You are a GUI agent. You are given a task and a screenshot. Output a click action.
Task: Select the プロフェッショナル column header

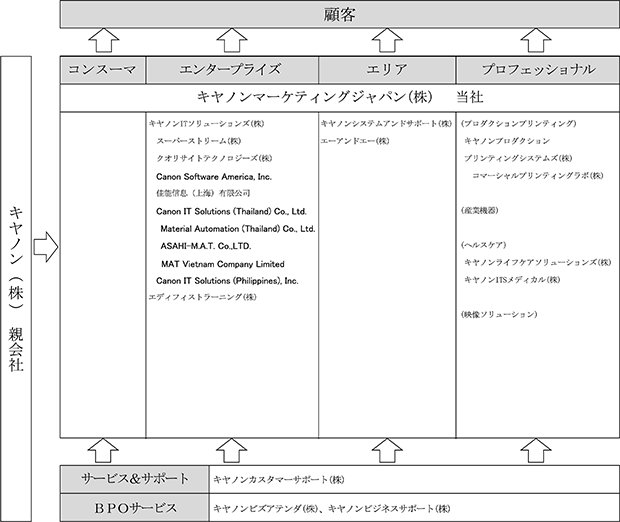pos(538,70)
